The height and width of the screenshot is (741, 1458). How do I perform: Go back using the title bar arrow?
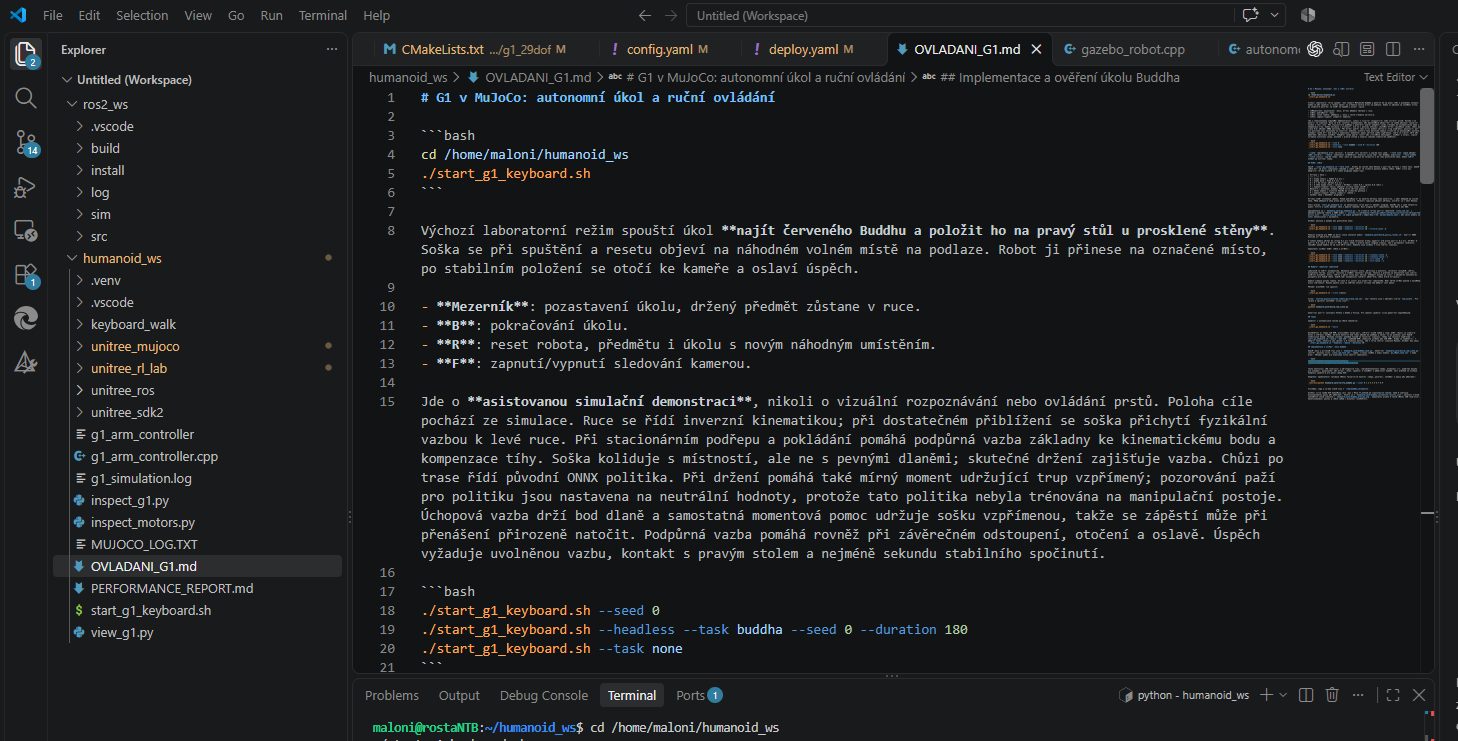(645, 16)
